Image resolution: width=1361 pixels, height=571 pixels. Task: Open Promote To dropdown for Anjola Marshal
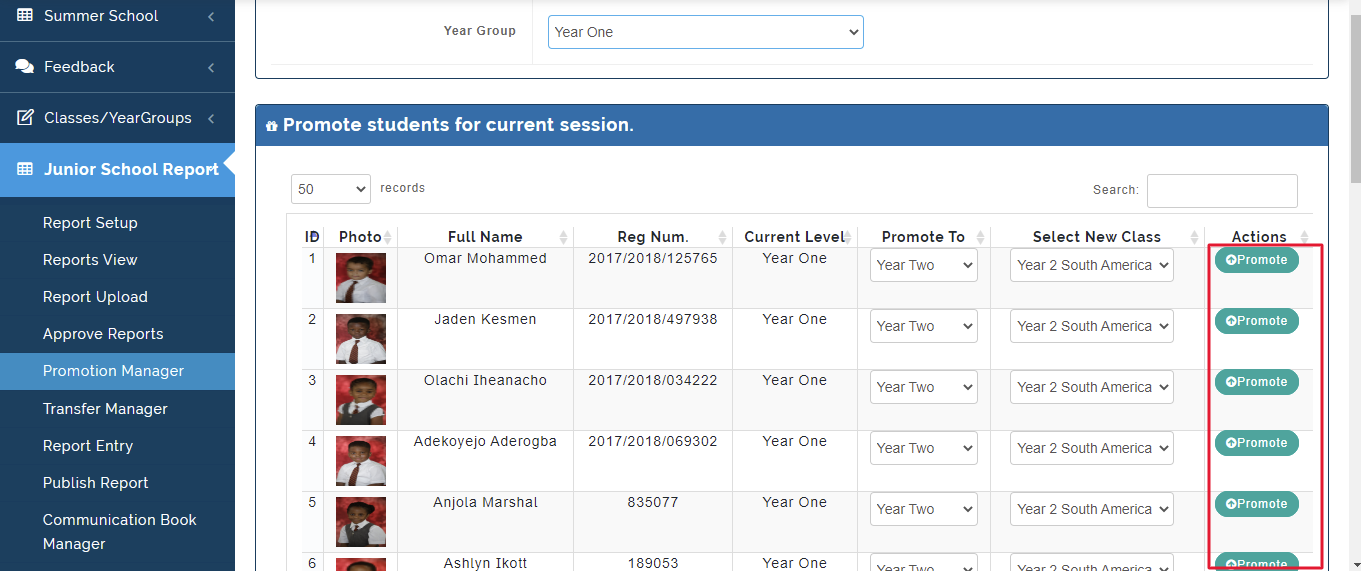point(924,509)
